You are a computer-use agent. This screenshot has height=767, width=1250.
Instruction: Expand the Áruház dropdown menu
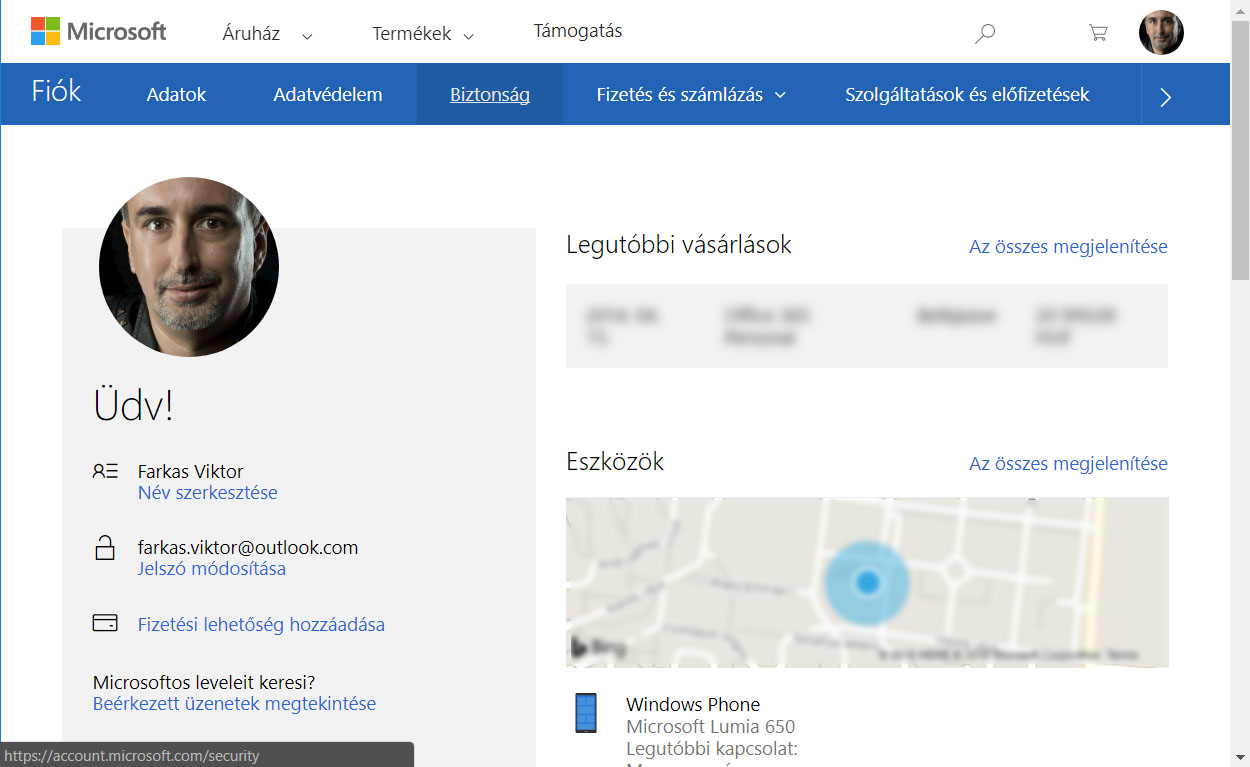click(x=267, y=34)
